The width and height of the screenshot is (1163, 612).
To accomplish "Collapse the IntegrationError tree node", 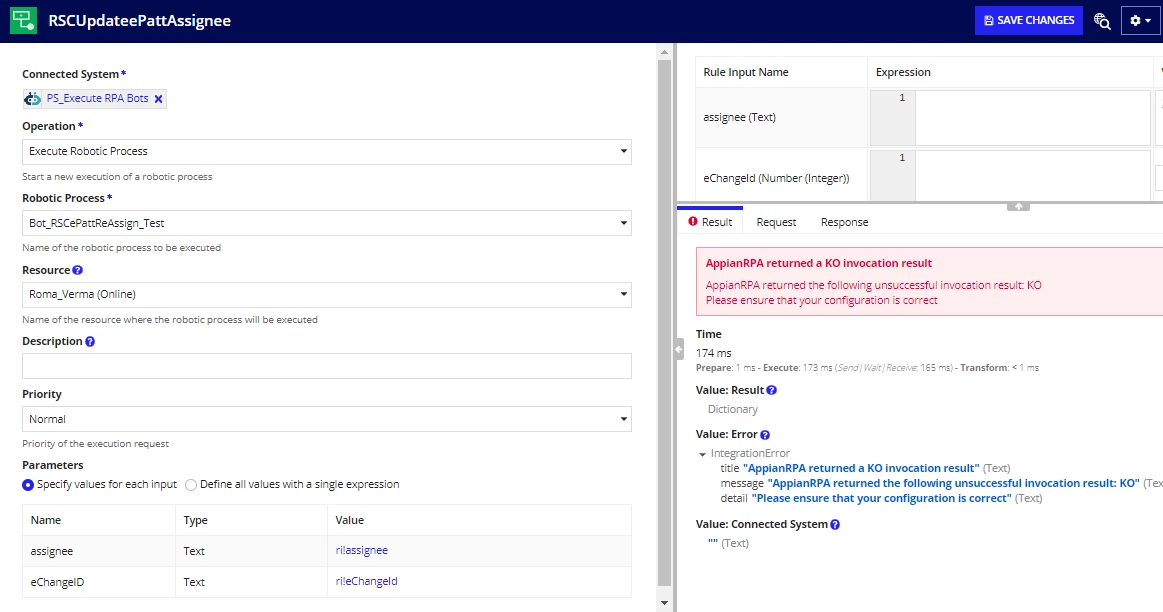I will click(x=702, y=454).
